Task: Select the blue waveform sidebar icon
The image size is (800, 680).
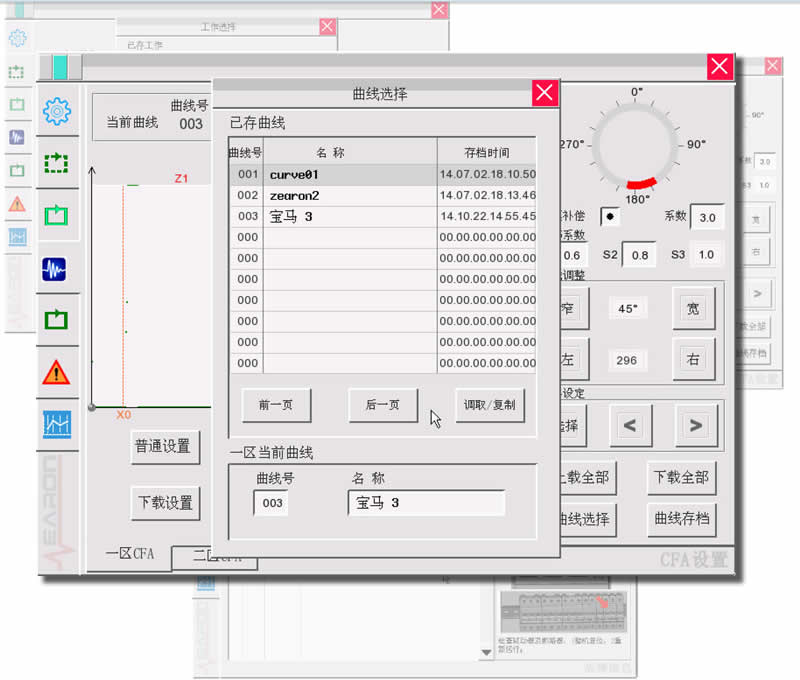Action: tap(57, 268)
